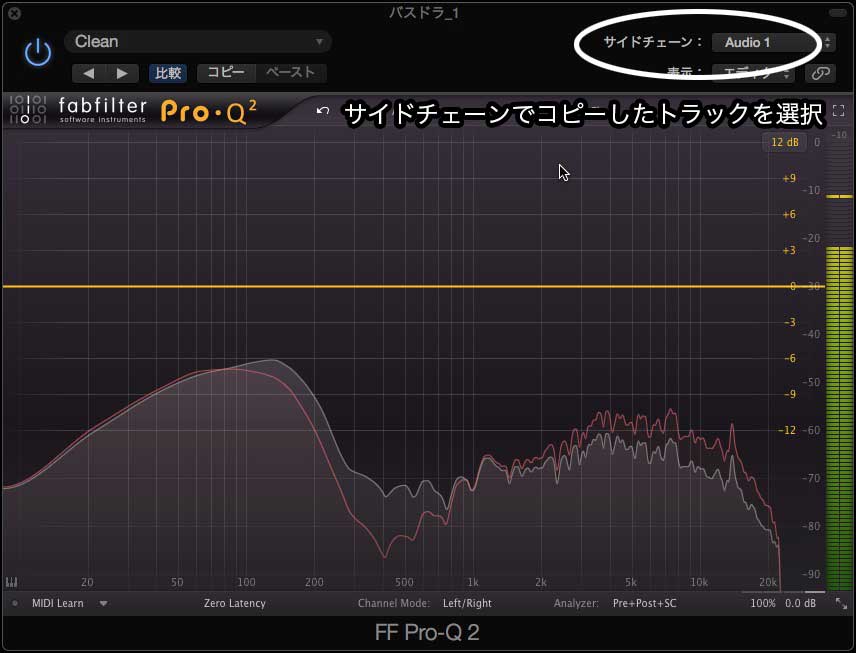Click the '-90' meter scale label
Image resolution: width=856 pixels, height=653 pixels.
pos(813,574)
